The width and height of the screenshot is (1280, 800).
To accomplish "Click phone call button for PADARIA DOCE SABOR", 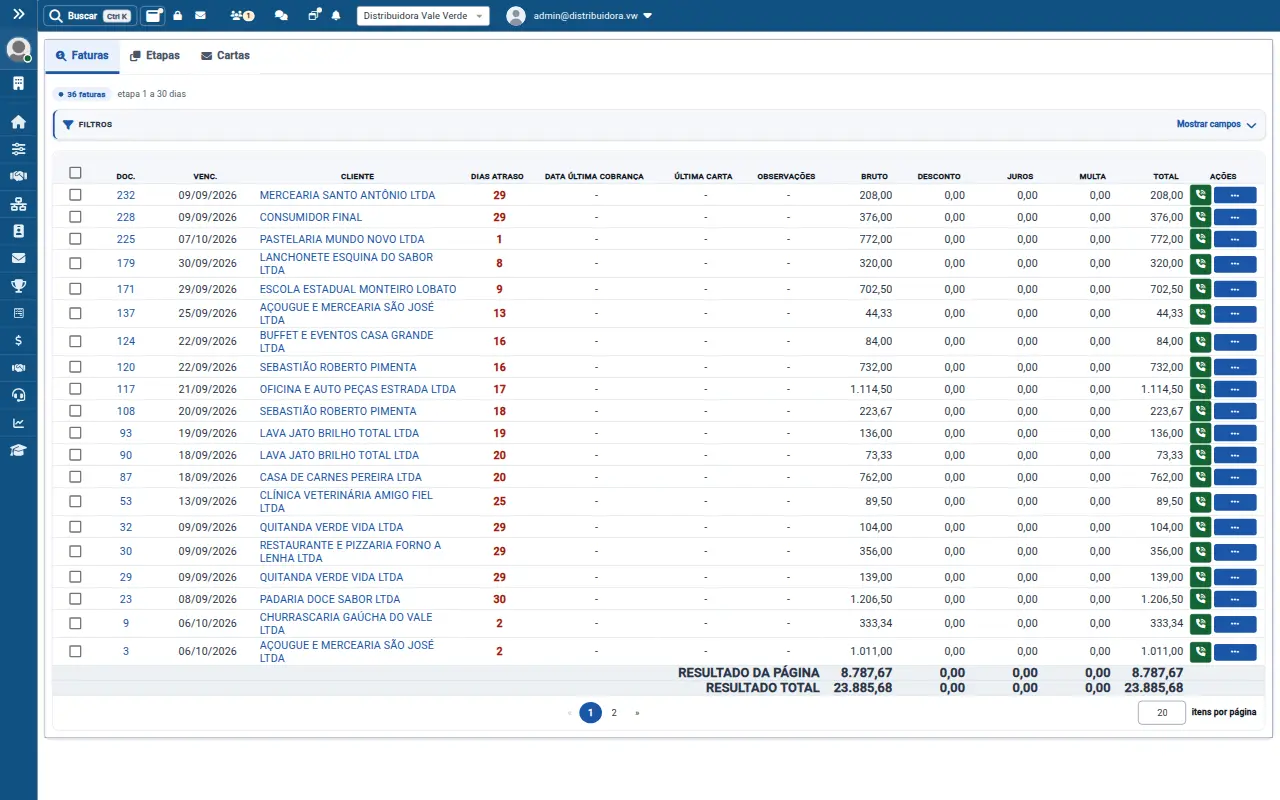I will [x=1200, y=599].
